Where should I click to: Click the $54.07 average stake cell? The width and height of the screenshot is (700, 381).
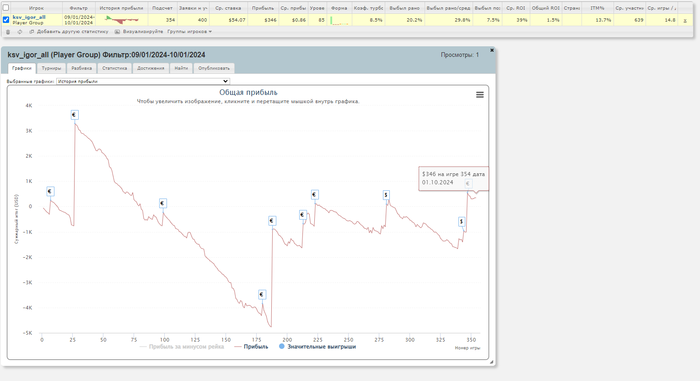[x=228, y=20]
